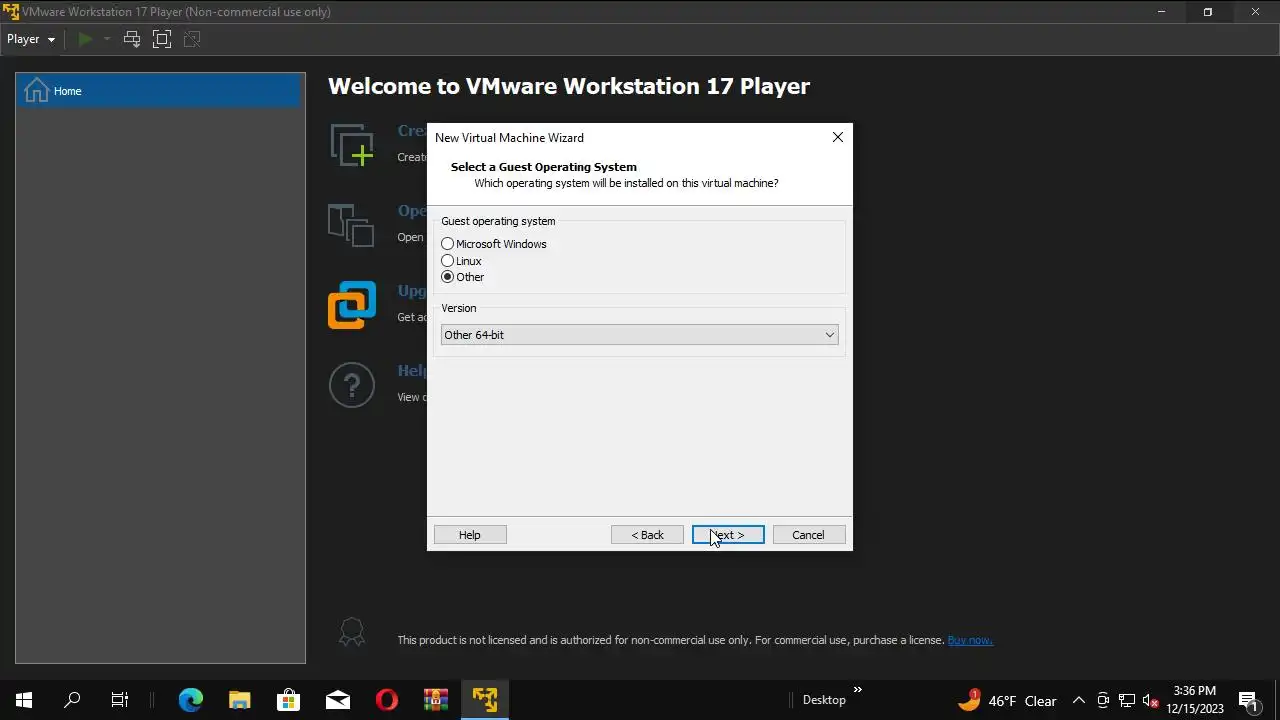
Task: Open the Version dropdown showing Other 64-bit
Action: click(x=640, y=335)
